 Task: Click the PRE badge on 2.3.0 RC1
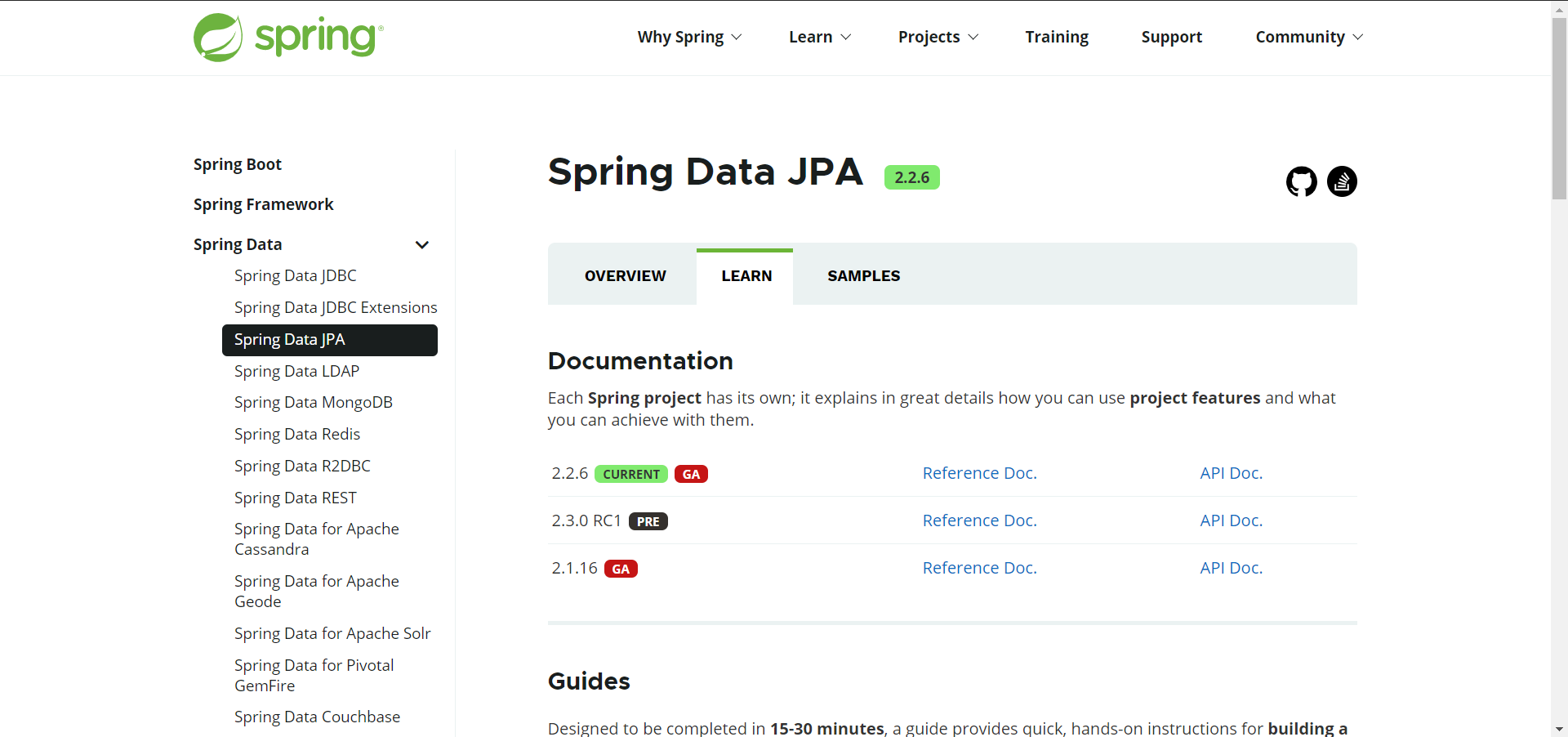click(648, 521)
